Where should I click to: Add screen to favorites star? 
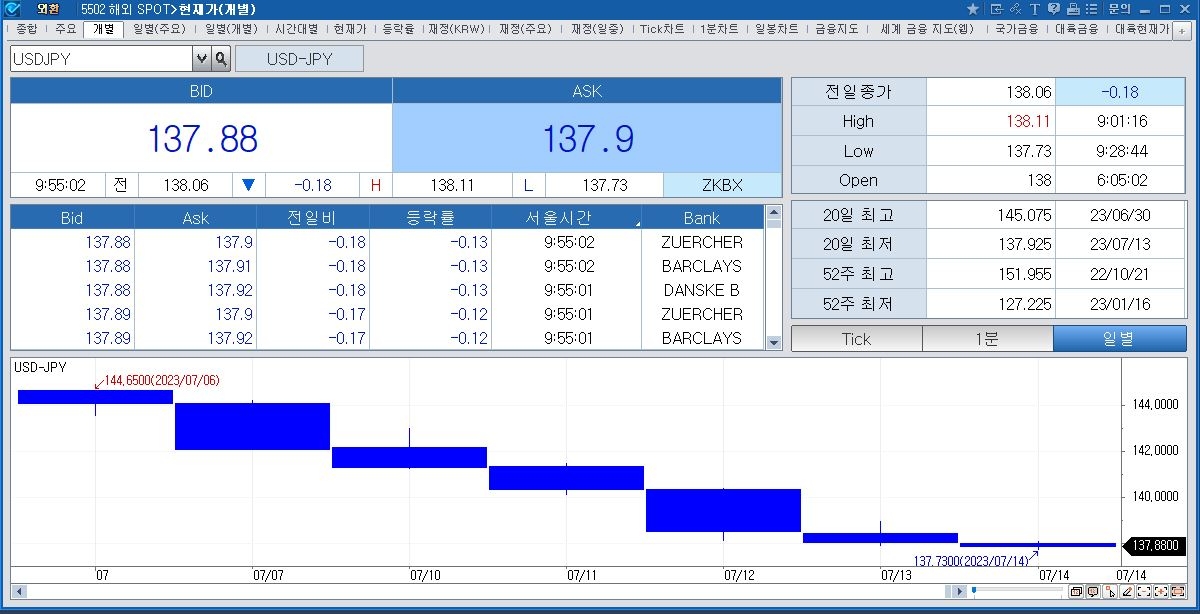click(973, 9)
